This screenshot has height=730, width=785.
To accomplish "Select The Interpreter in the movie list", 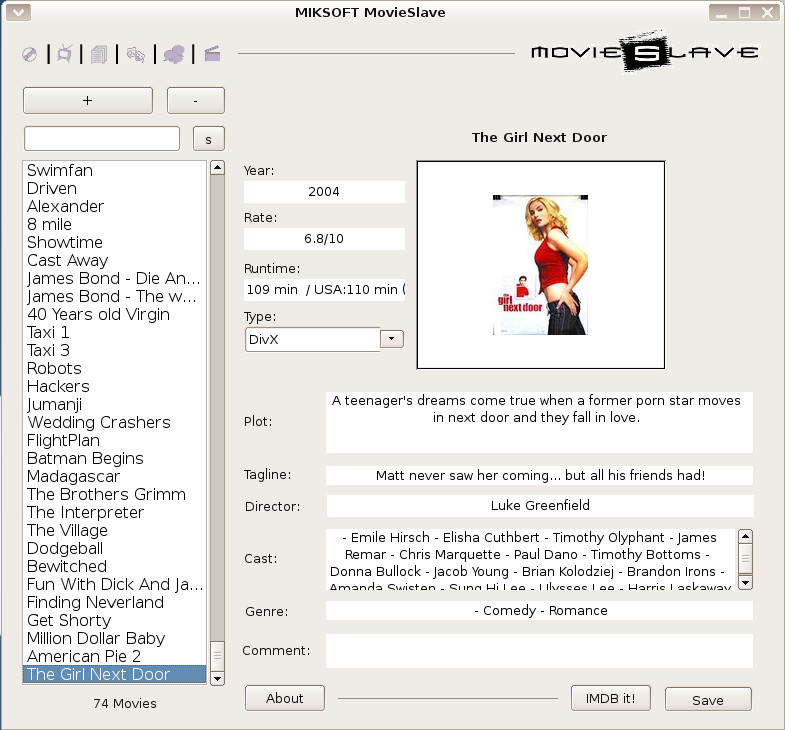I will coord(115,513).
